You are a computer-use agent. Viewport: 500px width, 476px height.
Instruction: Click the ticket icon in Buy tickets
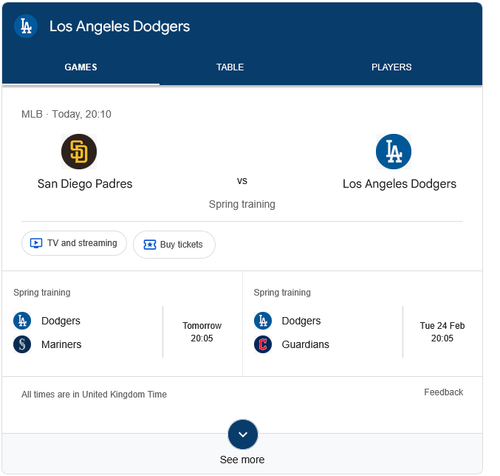coord(150,245)
